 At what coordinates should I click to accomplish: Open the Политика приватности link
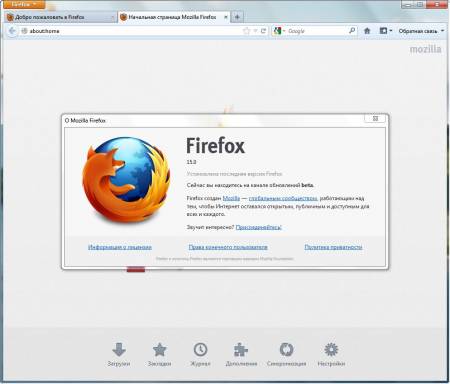[333, 247]
